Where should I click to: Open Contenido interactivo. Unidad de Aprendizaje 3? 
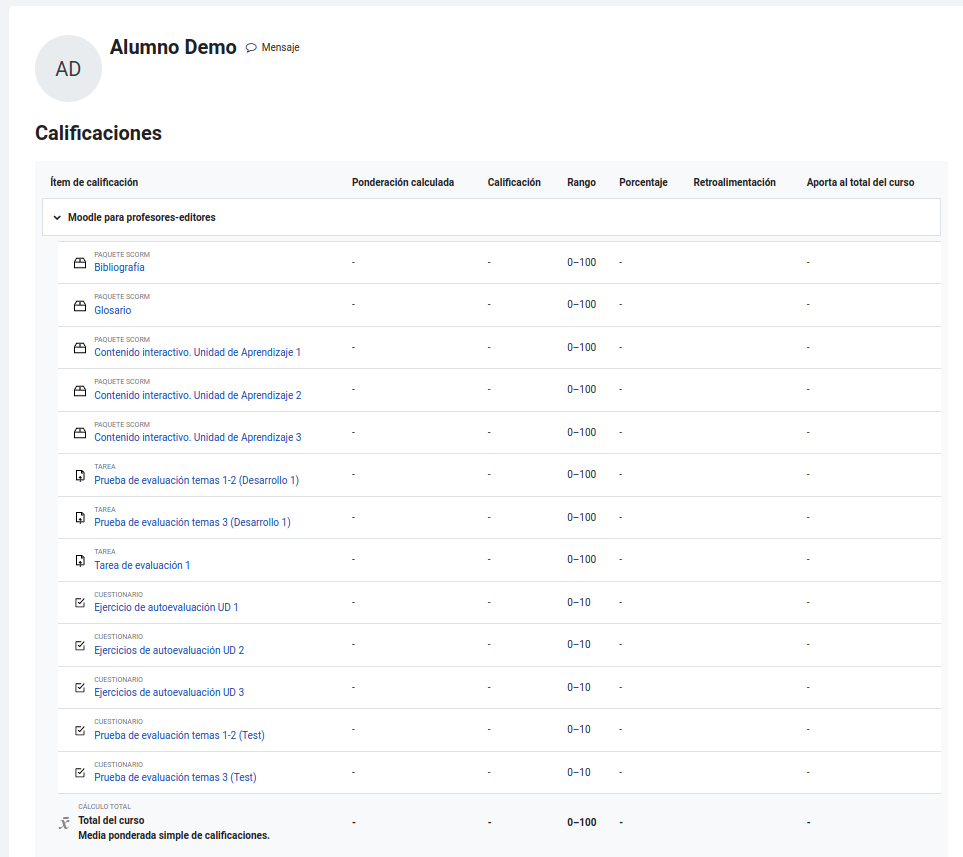click(198, 437)
